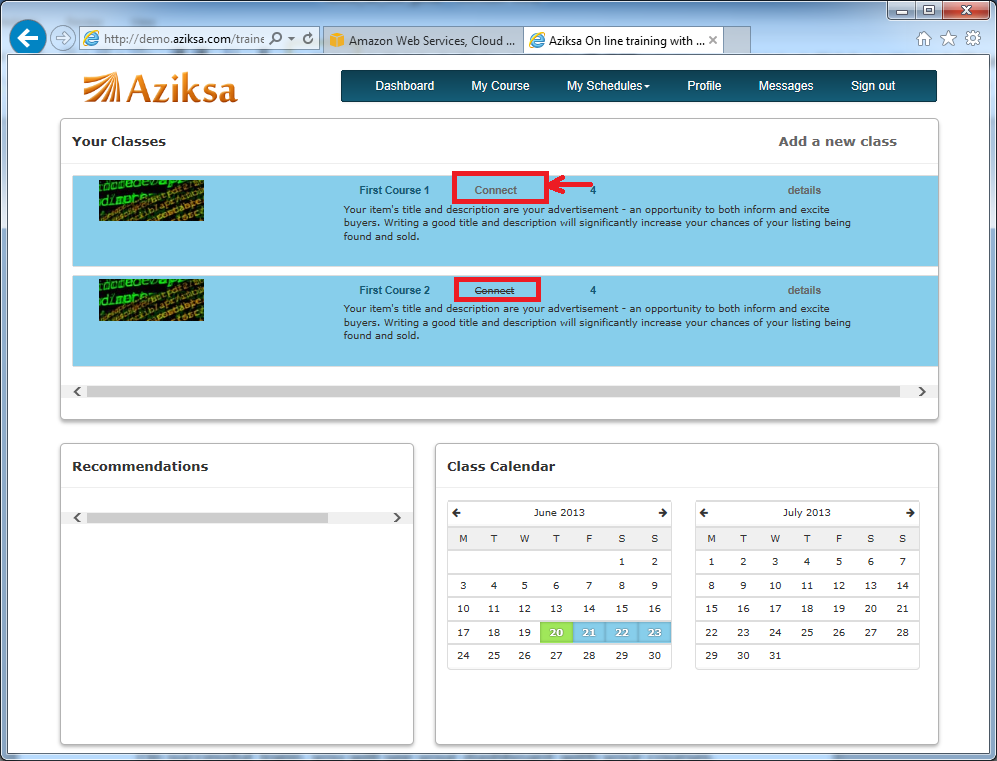997x761 pixels.
Task: Select June 20 highlighted in green
Action: click(x=556, y=632)
